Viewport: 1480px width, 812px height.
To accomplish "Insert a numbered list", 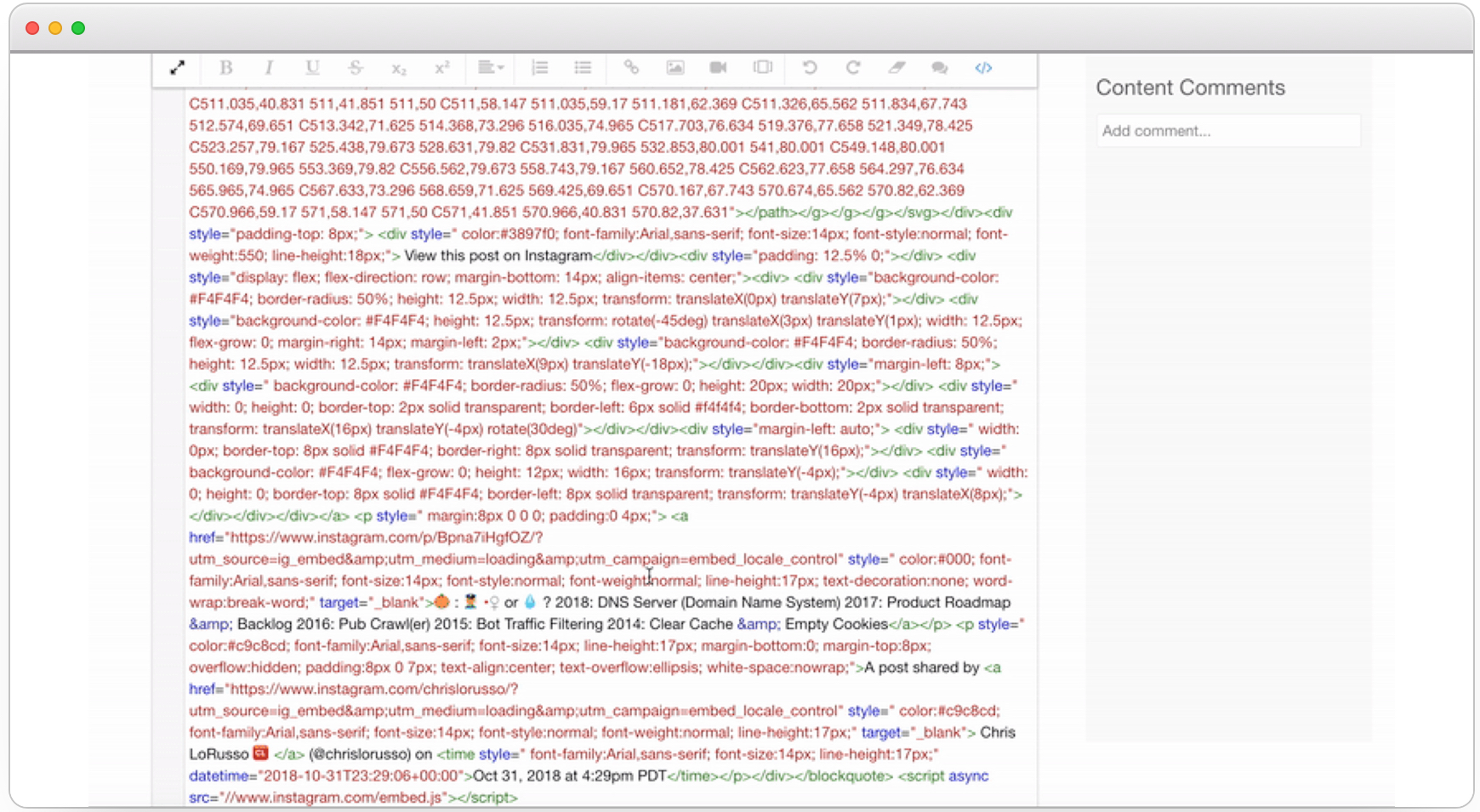I will click(539, 68).
